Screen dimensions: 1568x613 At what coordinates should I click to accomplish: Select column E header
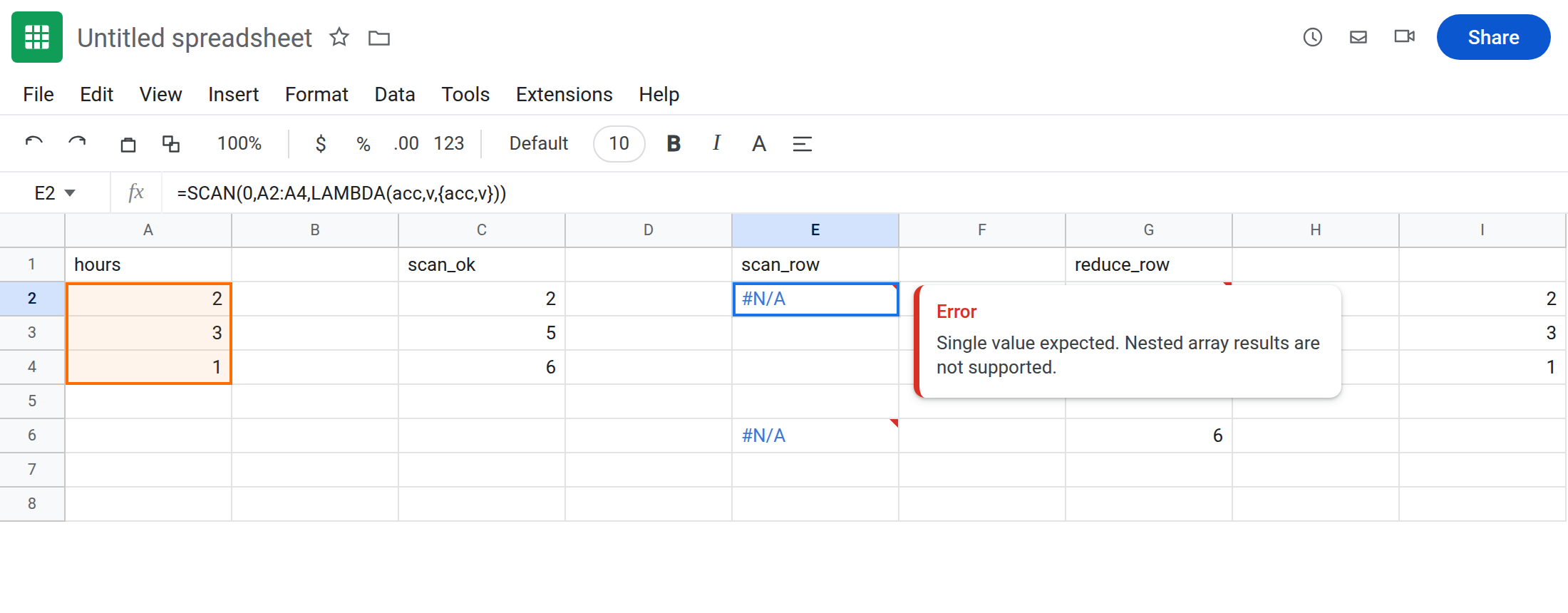coord(815,230)
